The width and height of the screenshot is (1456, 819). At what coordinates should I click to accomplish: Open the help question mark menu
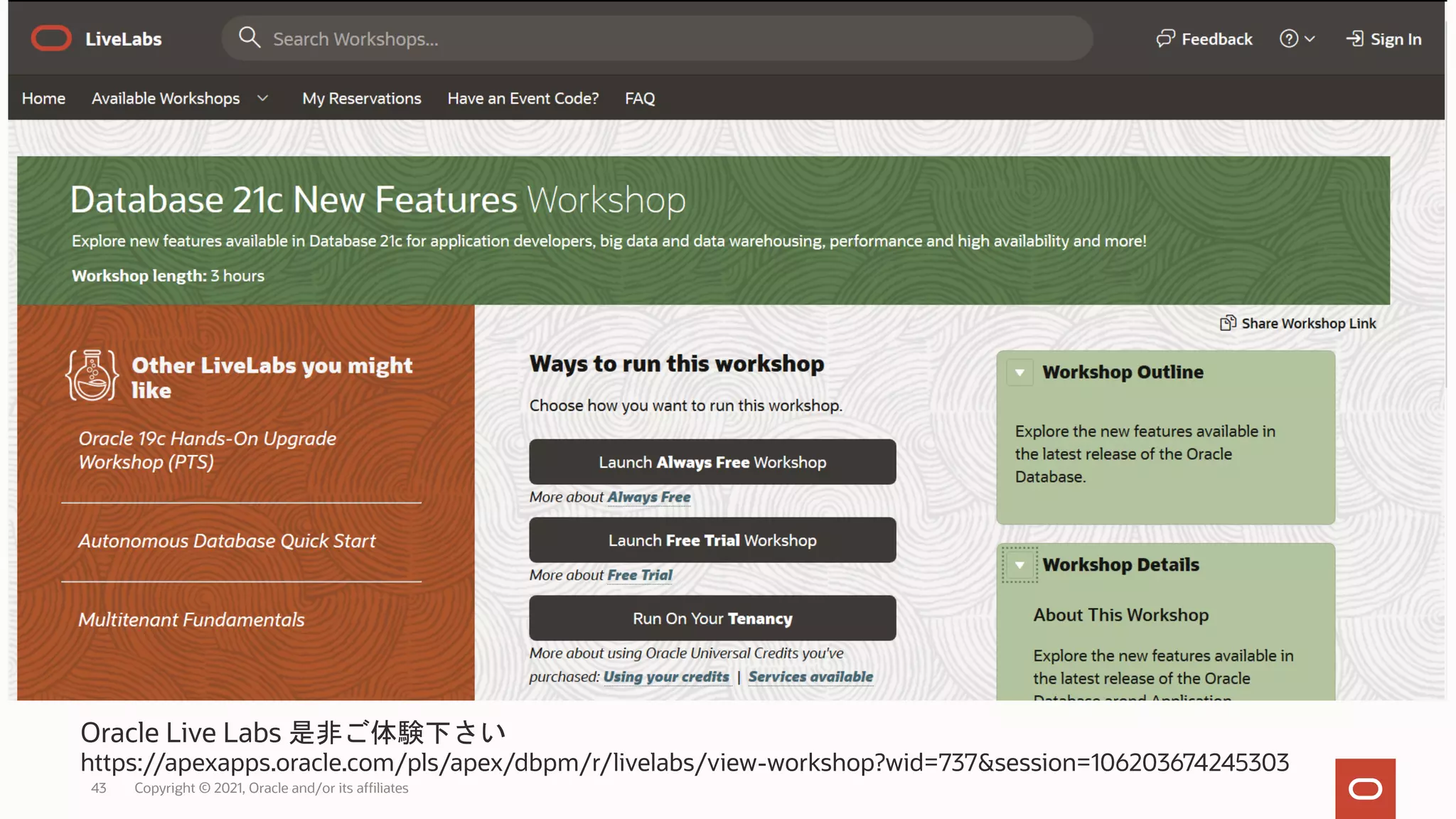(x=1297, y=38)
